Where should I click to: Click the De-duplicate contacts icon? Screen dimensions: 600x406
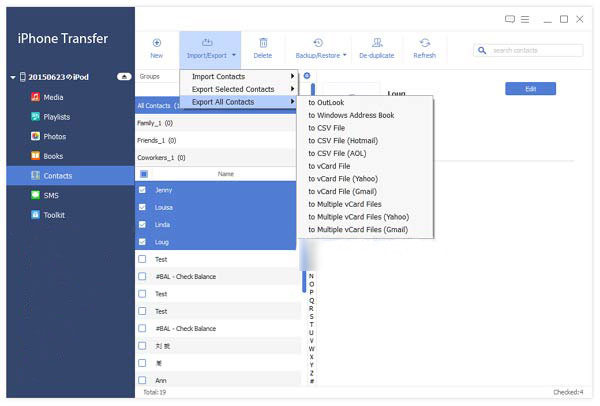click(377, 42)
